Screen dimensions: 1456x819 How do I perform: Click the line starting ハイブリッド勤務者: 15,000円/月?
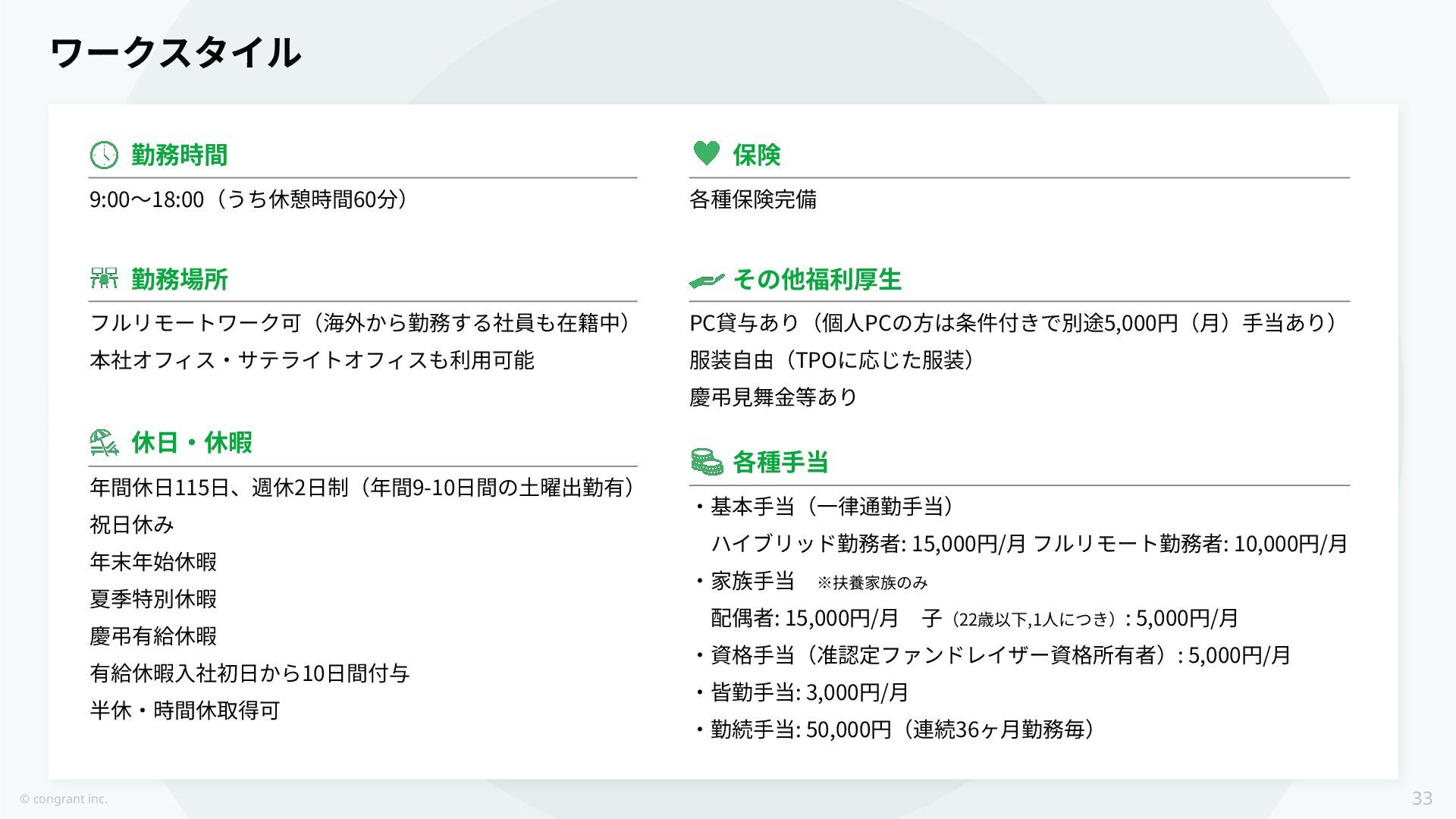click(x=1029, y=544)
